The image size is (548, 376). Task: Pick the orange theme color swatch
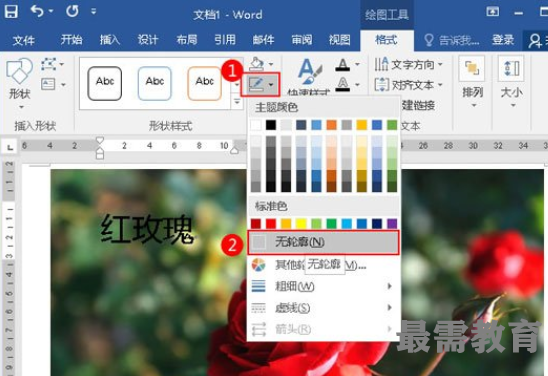coord(331,125)
